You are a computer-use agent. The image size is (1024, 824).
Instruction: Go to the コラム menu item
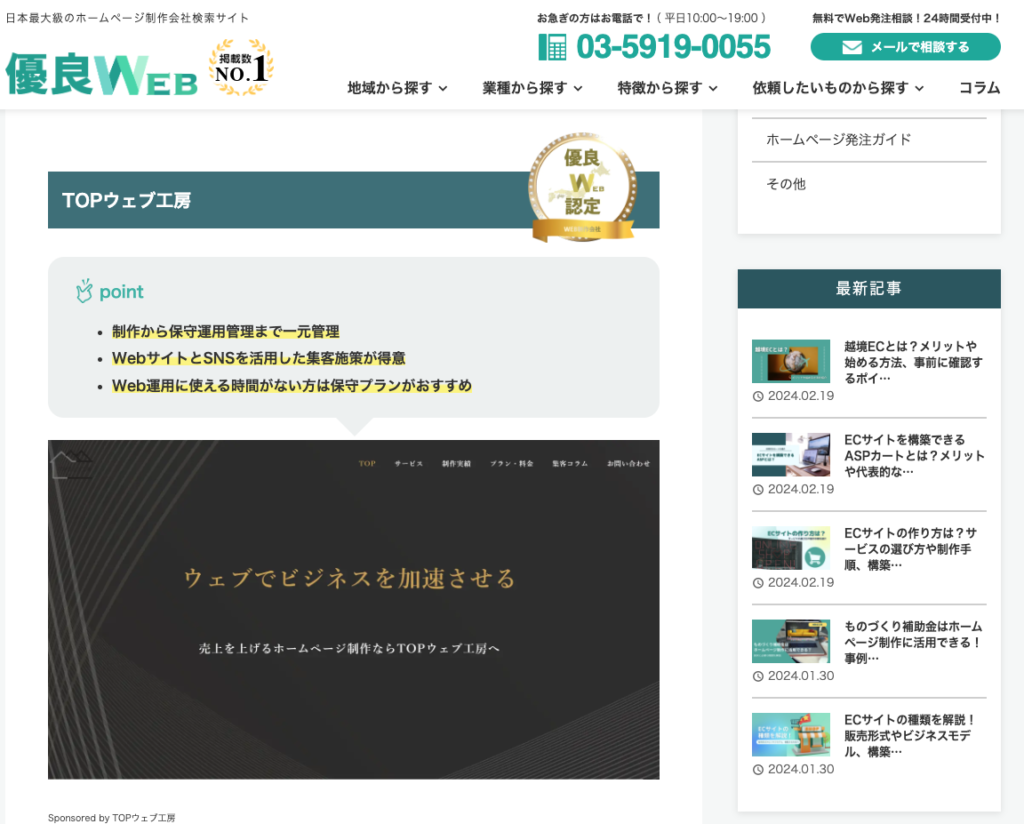pos(979,88)
